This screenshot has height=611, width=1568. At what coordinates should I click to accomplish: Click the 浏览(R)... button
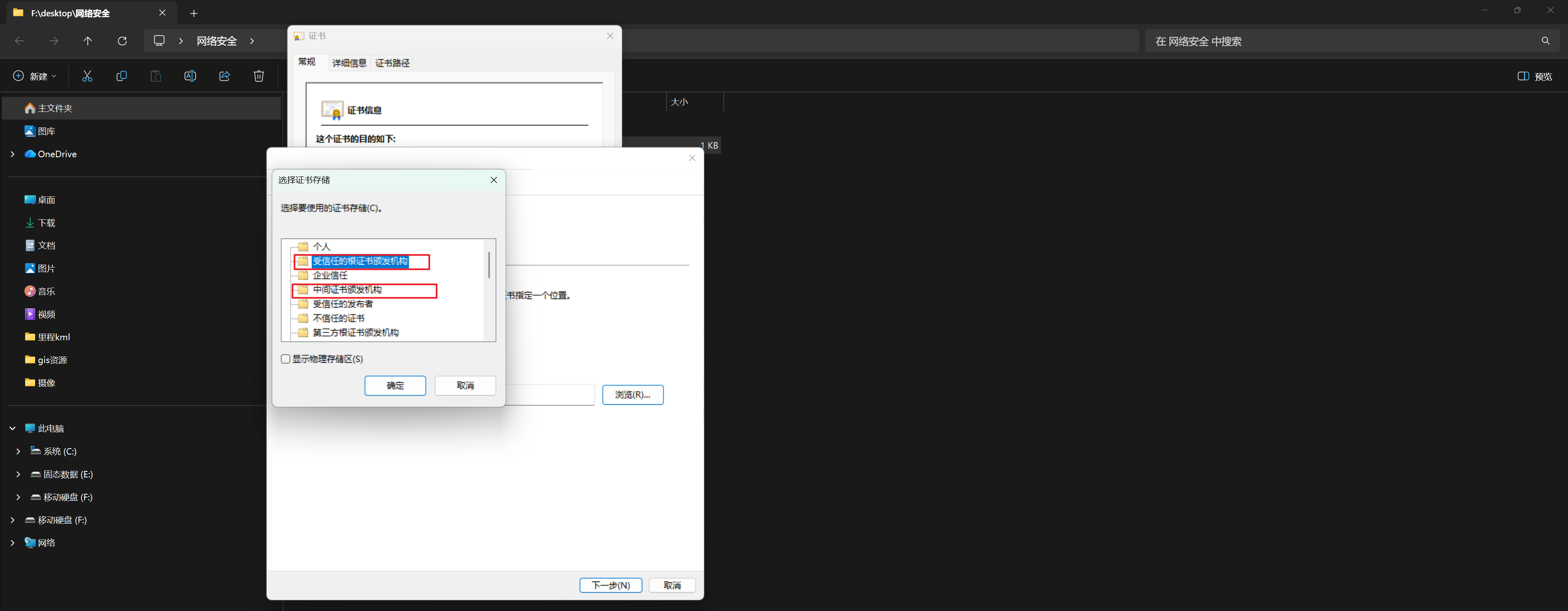click(x=633, y=395)
